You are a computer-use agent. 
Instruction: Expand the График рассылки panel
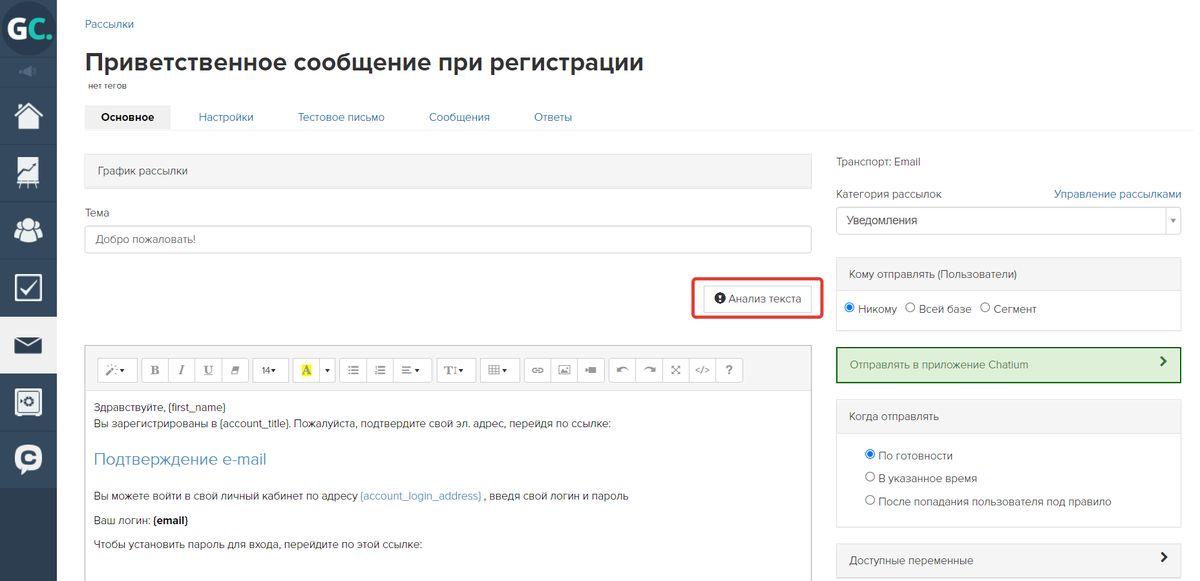click(x=448, y=171)
